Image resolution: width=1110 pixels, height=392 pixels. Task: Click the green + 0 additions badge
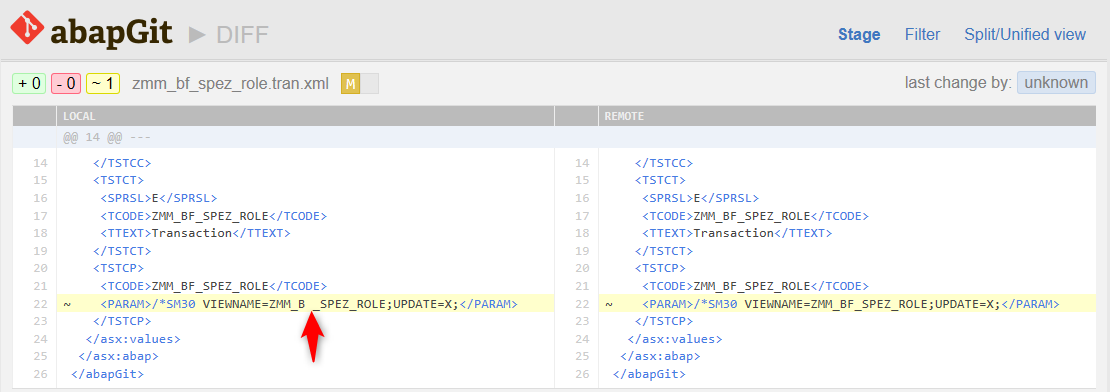[29, 83]
